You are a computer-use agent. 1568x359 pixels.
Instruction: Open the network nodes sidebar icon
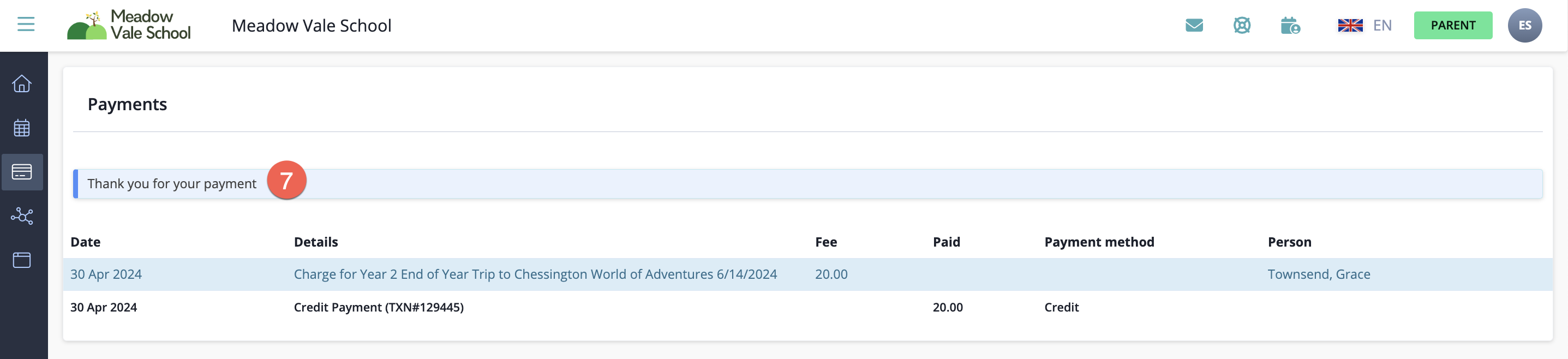pos(22,216)
